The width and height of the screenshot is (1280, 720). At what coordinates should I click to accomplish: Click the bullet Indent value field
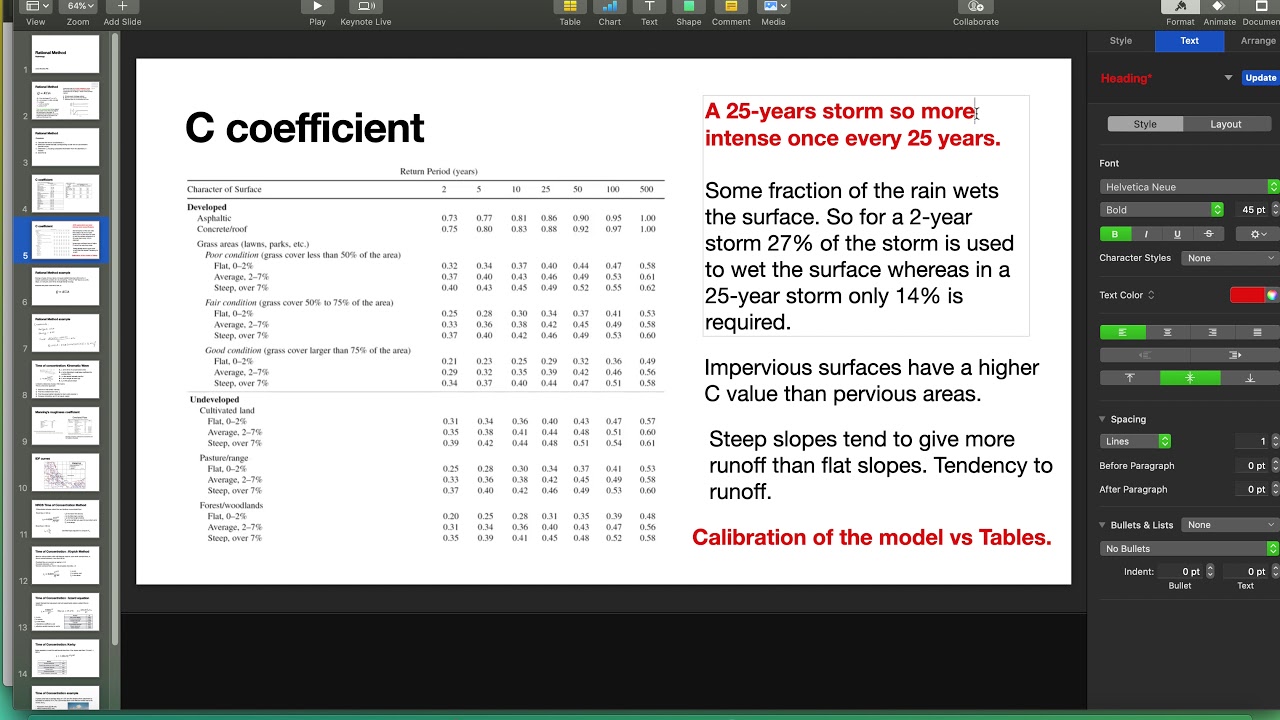[x=1180, y=572]
